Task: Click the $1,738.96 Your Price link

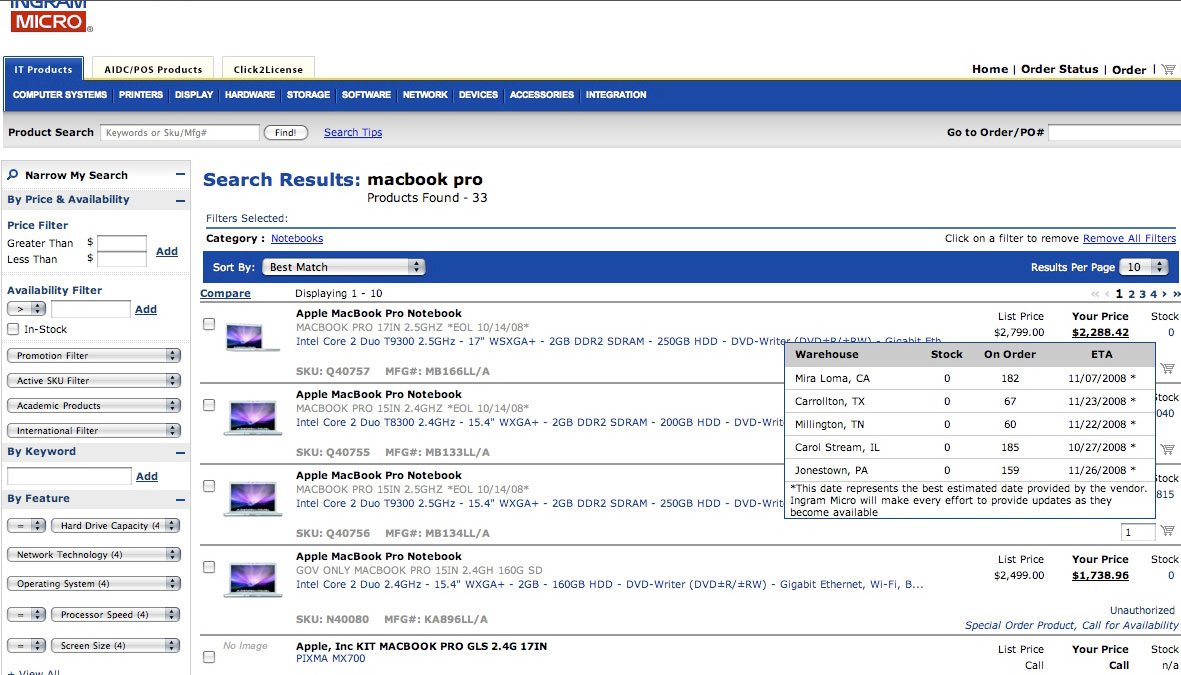Action: click(1100, 576)
